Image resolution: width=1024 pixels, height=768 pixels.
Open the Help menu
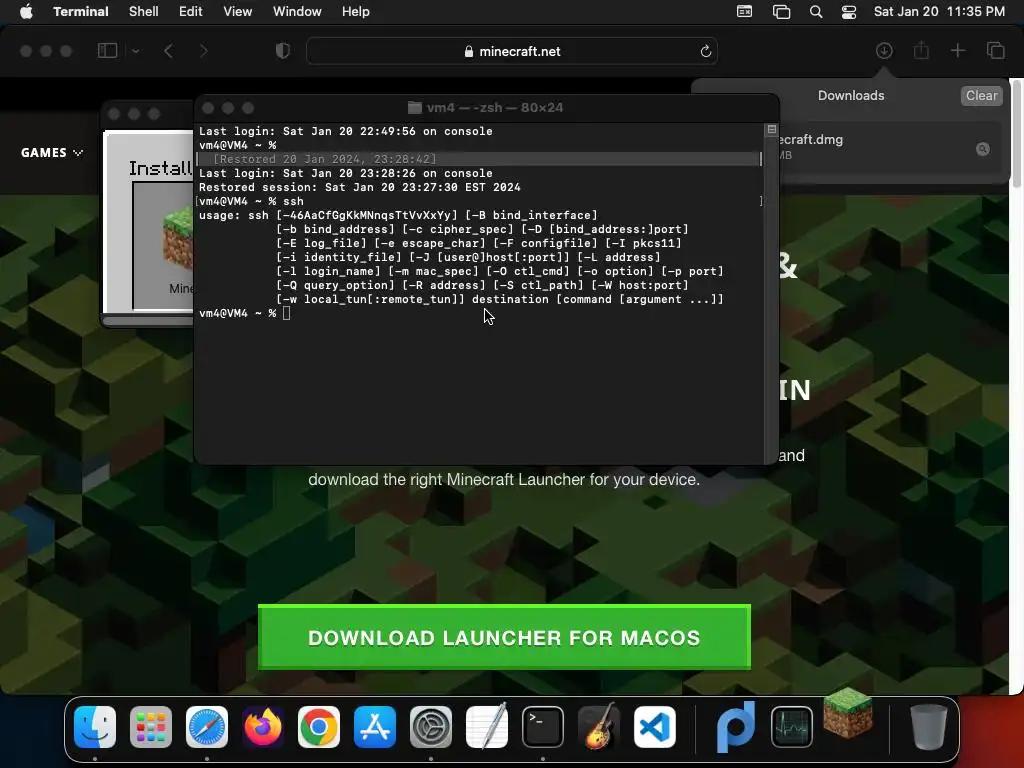click(x=355, y=12)
